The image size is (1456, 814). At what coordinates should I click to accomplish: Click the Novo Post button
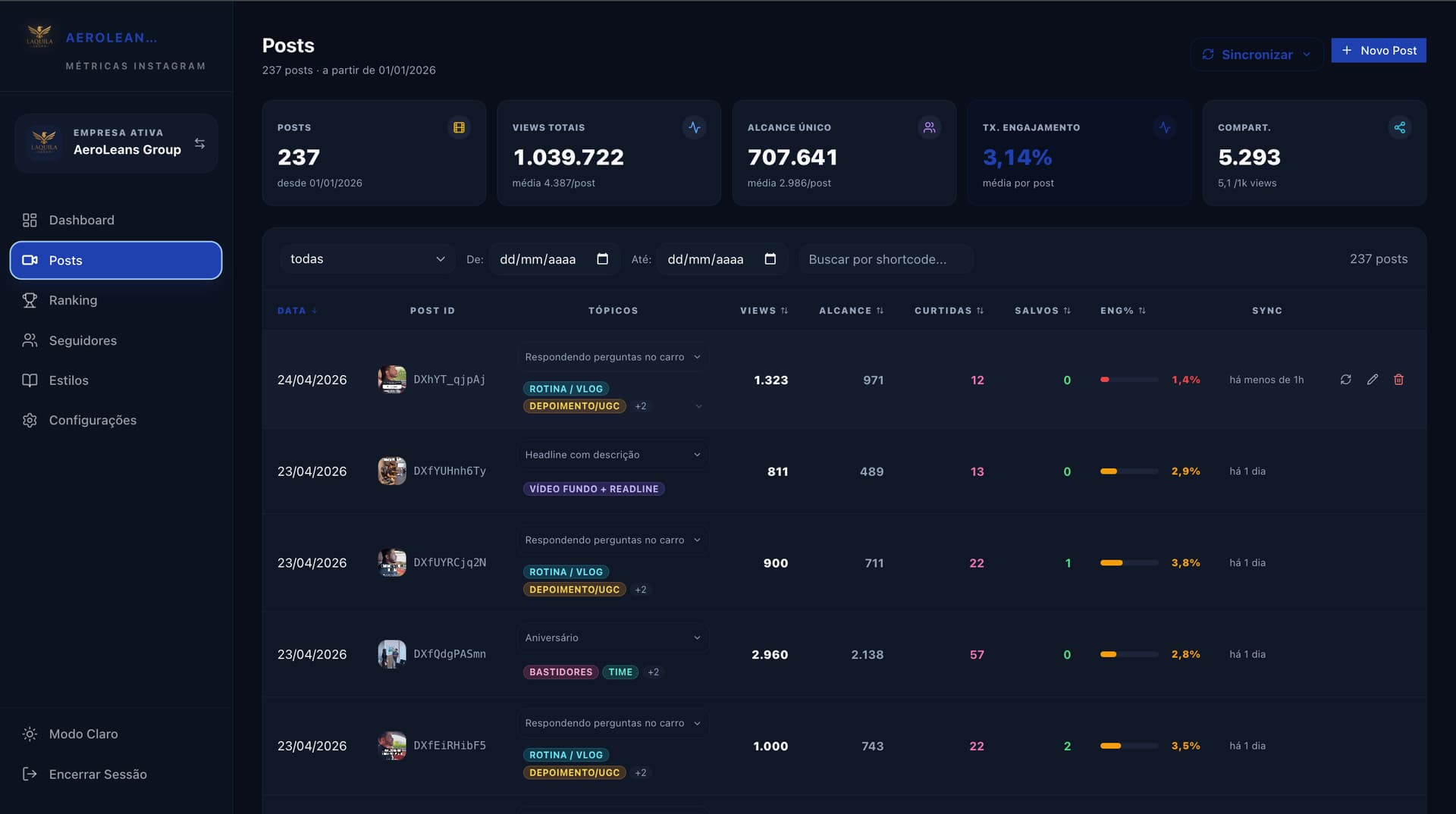pyautogui.click(x=1378, y=51)
